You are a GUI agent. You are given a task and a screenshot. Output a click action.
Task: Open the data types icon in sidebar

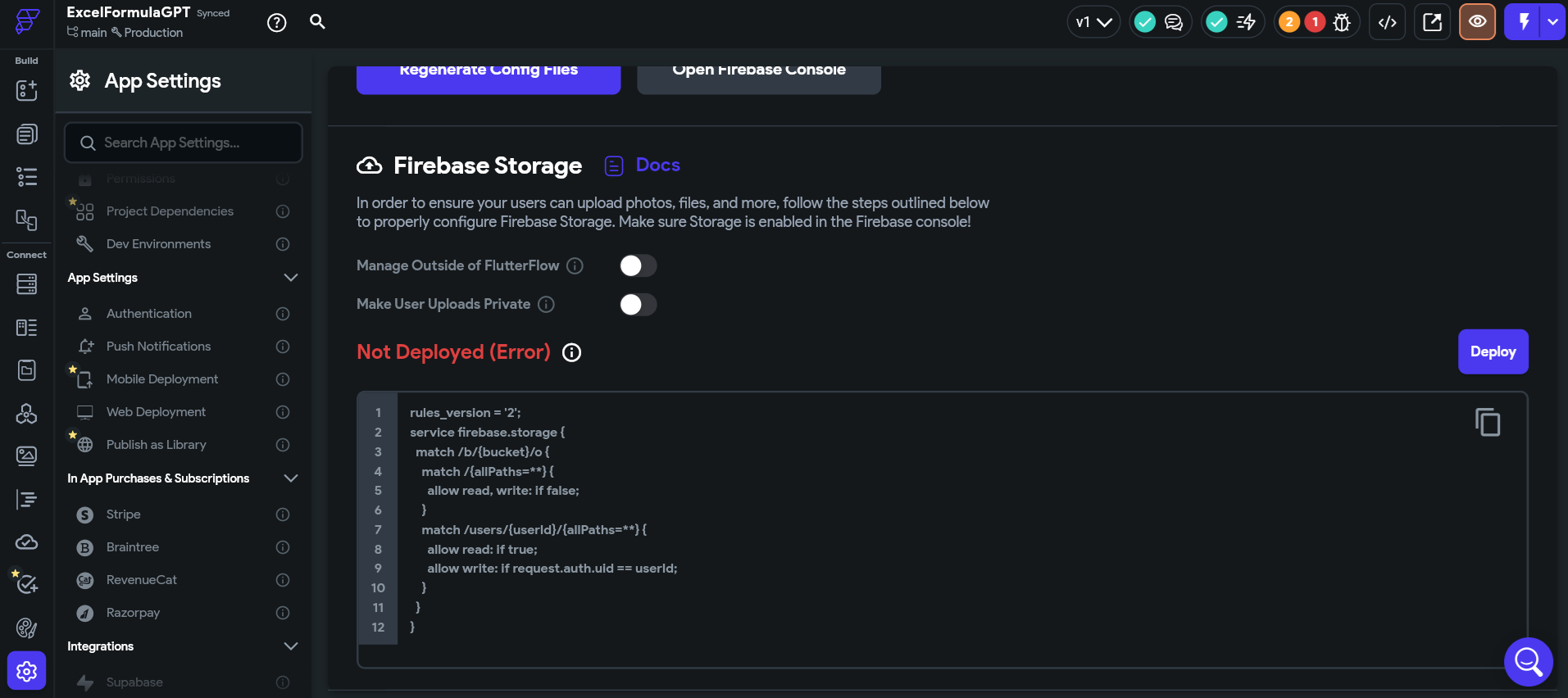tap(27, 328)
